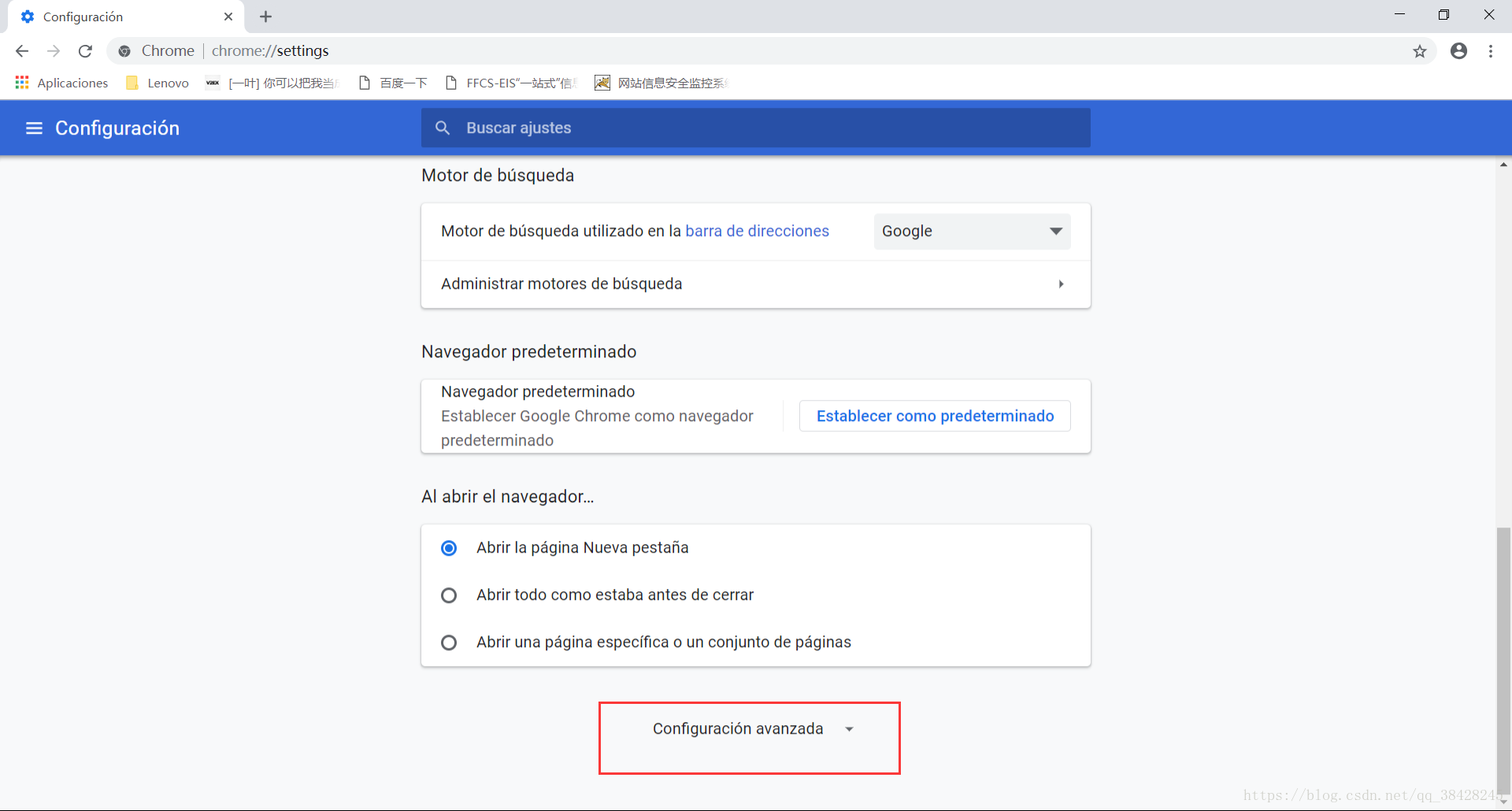Select the Configuración browser tab

tap(126, 17)
